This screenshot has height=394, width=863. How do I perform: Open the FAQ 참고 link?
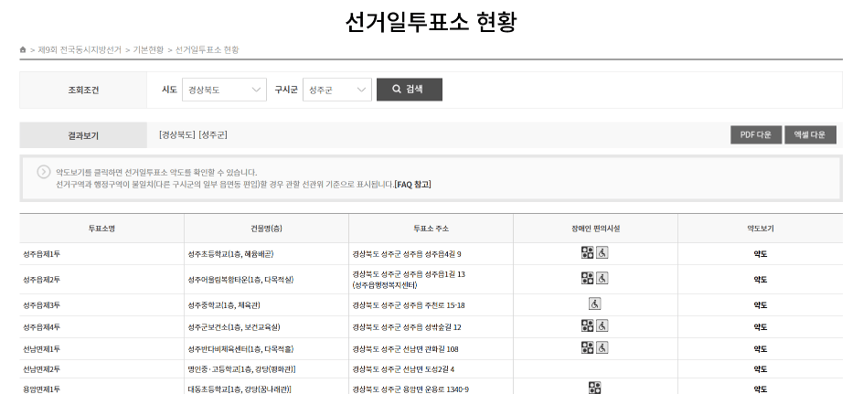[x=413, y=184]
